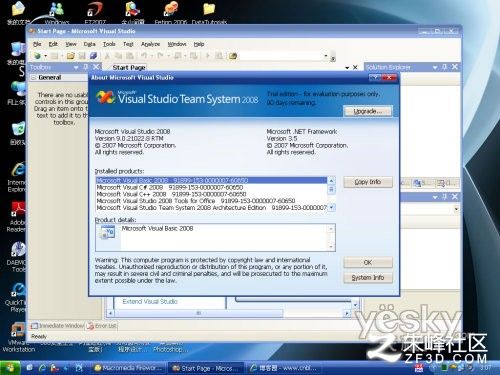Open the Tools menu
The height and width of the screenshot is (375, 500).
[x=109, y=44]
